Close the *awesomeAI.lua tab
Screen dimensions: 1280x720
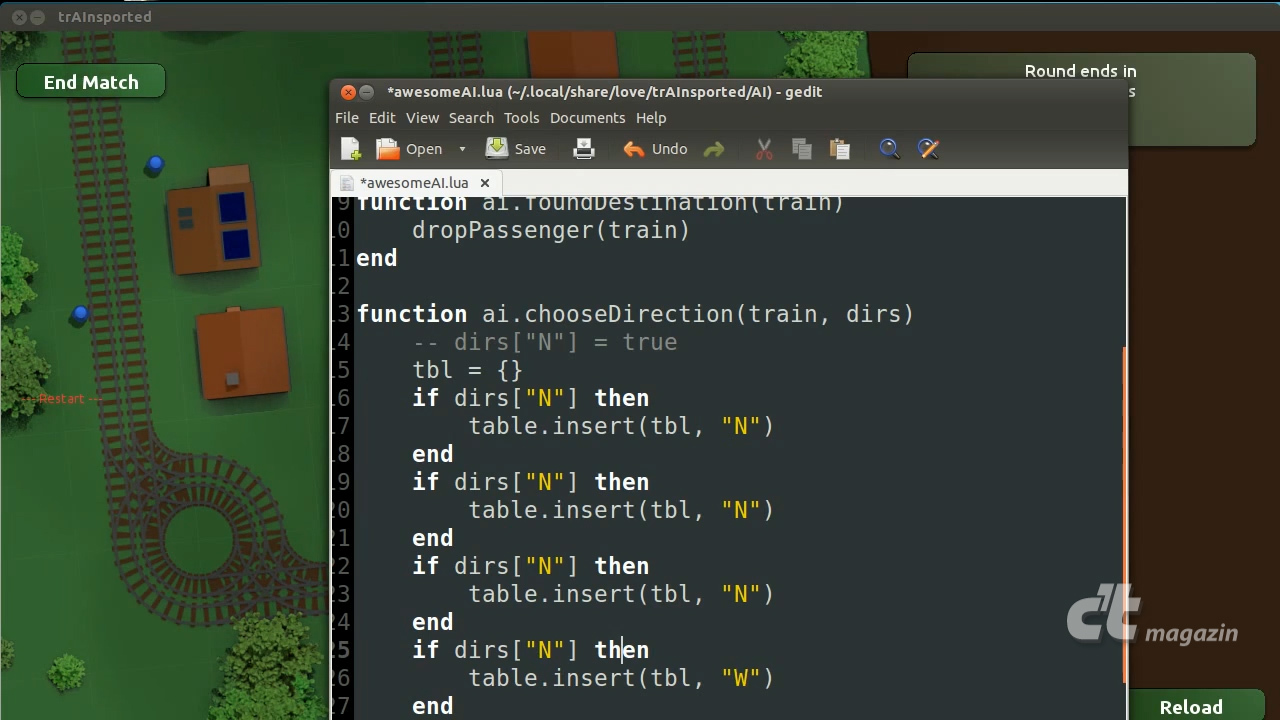485,183
